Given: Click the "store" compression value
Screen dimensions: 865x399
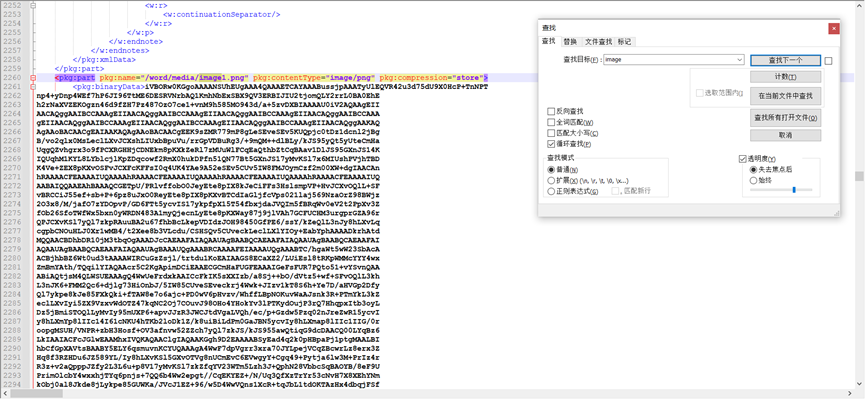Looking at the screenshot, I should pos(468,78).
